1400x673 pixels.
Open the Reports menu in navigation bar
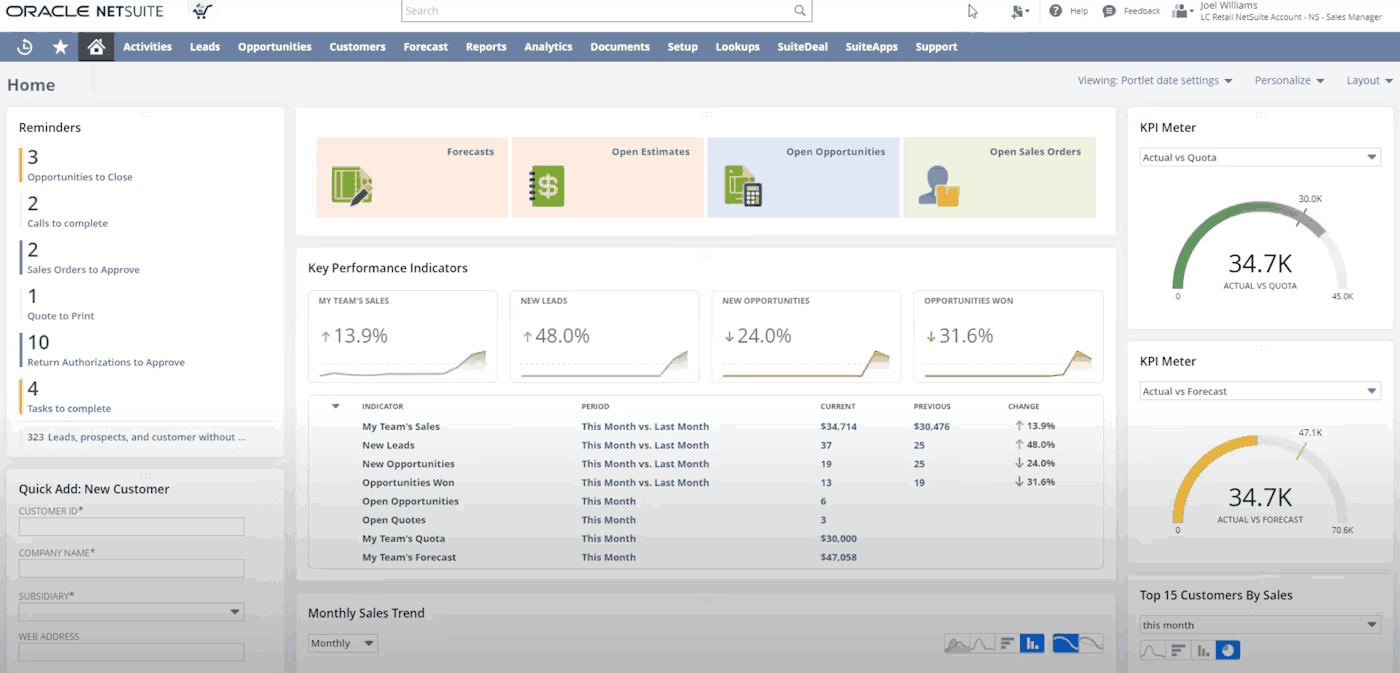(x=486, y=47)
